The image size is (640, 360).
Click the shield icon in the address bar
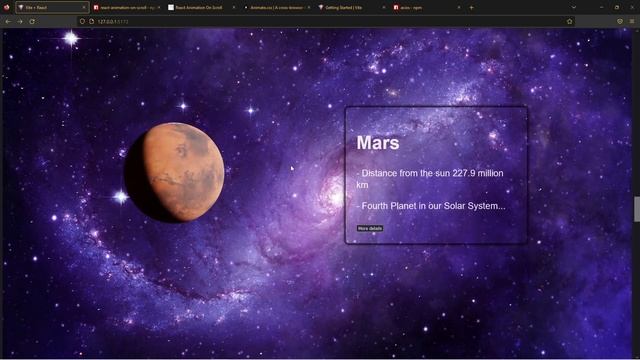point(82,21)
